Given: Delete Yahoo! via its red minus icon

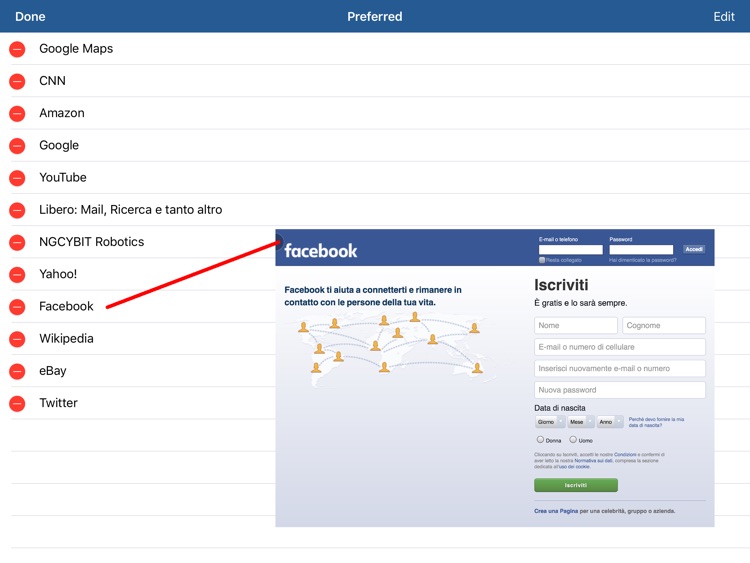Looking at the screenshot, I should (x=17, y=275).
